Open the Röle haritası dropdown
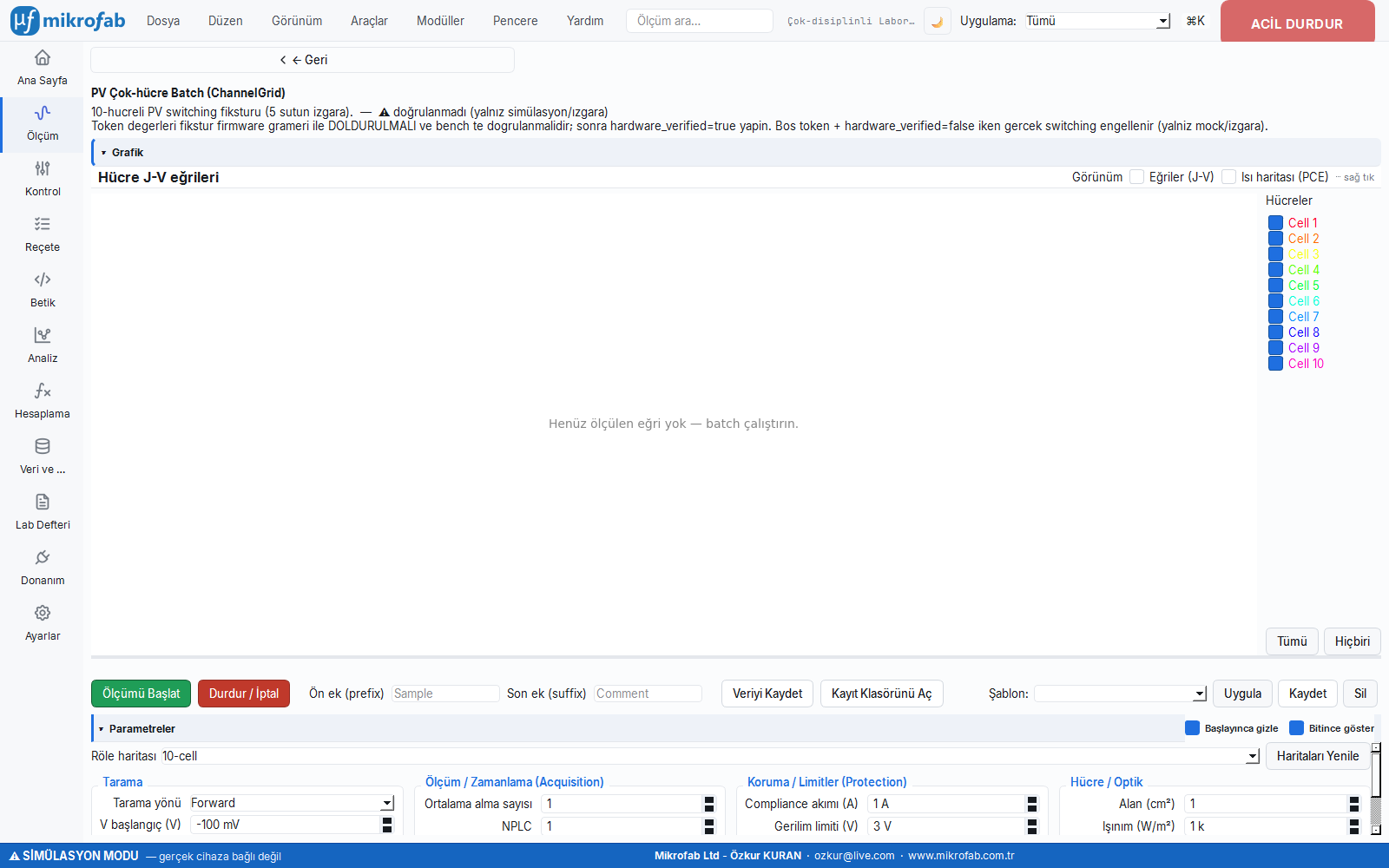 point(710,756)
